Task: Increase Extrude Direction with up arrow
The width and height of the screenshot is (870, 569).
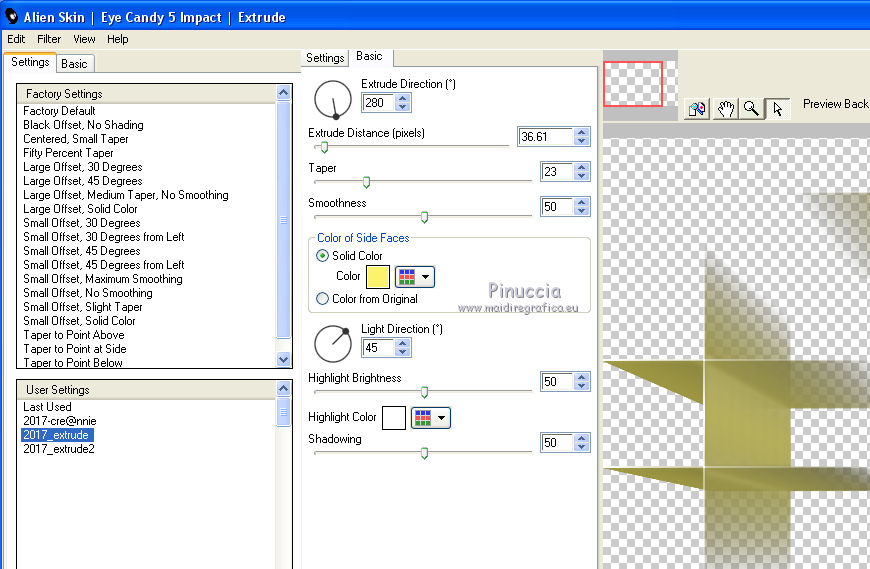Action: (403, 98)
